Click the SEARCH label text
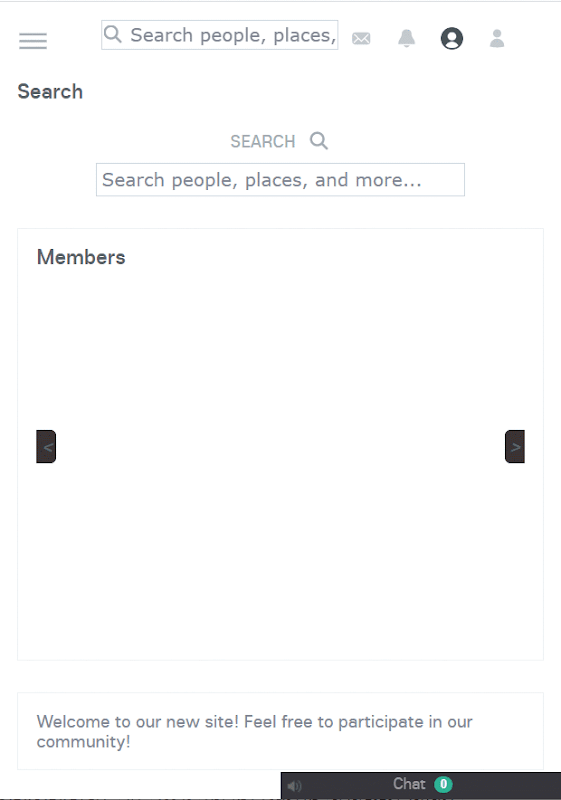The height and width of the screenshot is (800, 561). tap(263, 141)
